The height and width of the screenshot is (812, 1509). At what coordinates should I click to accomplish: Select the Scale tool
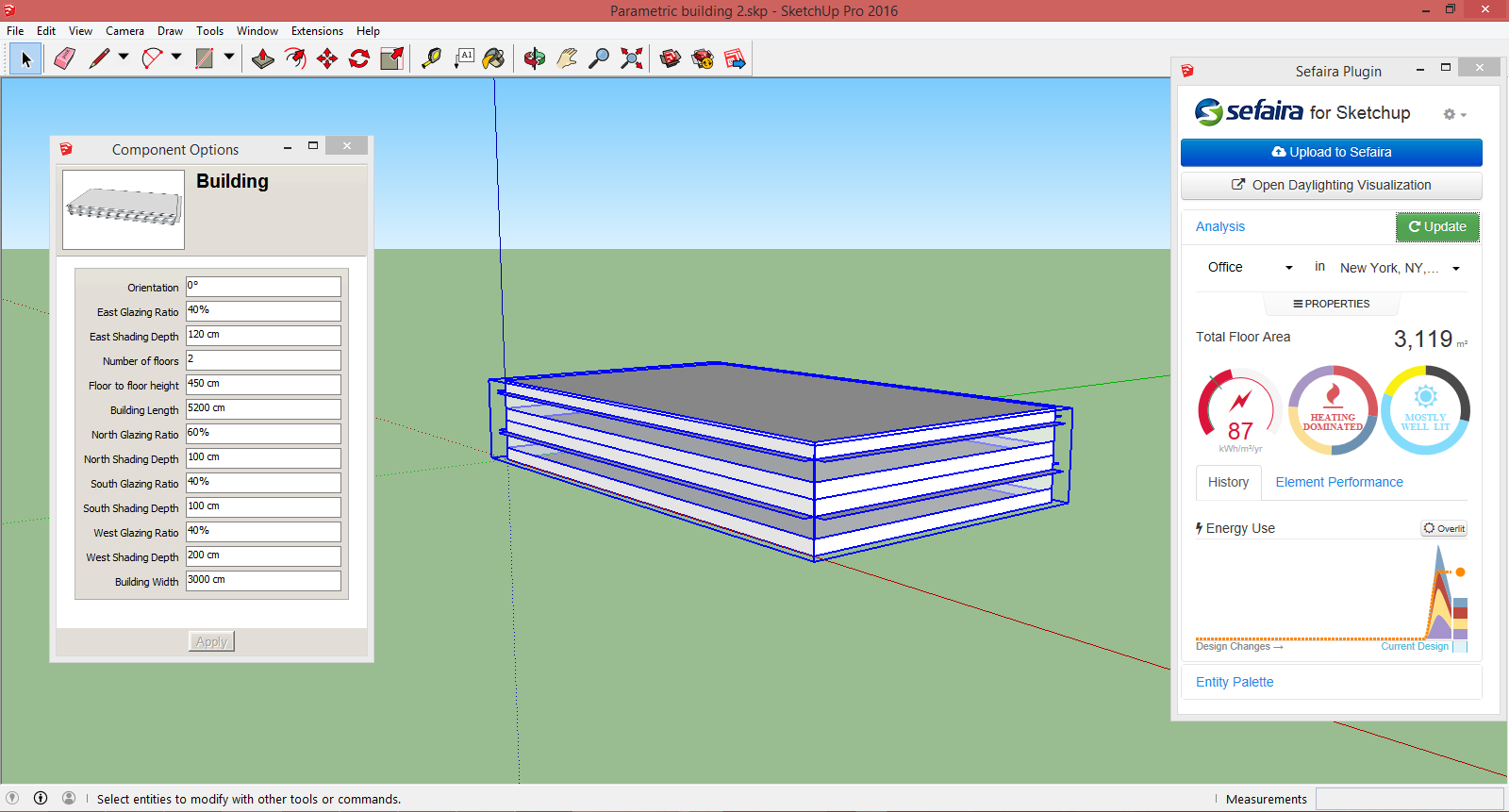click(x=391, y=59)
